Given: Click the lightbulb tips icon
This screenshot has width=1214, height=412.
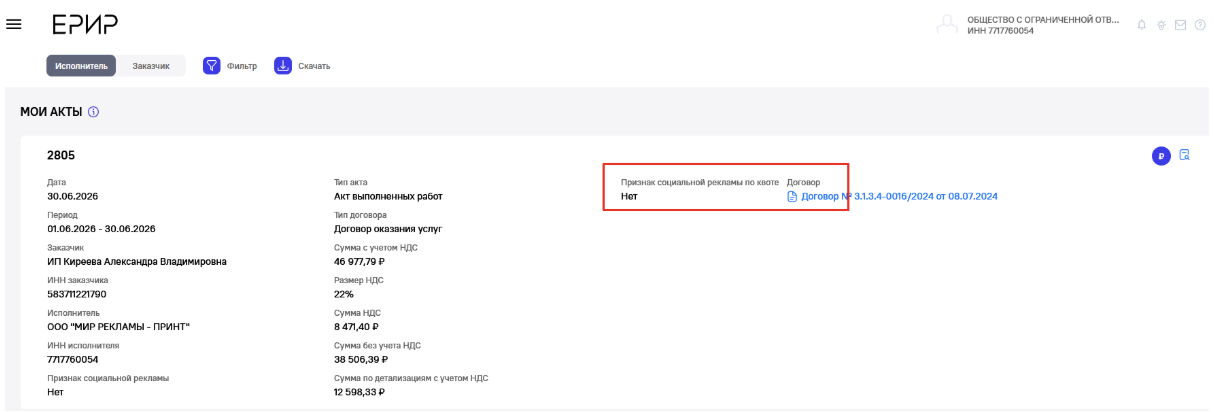Looking at the screenshot, I should 1161,25.
